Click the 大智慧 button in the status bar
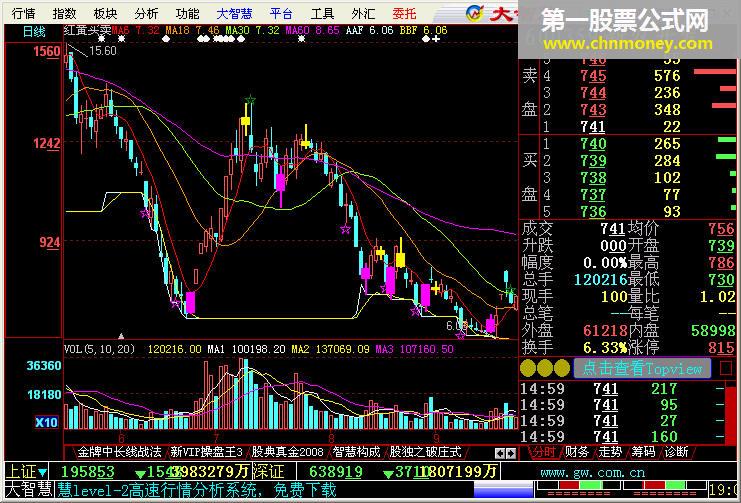 pos(28,489)
